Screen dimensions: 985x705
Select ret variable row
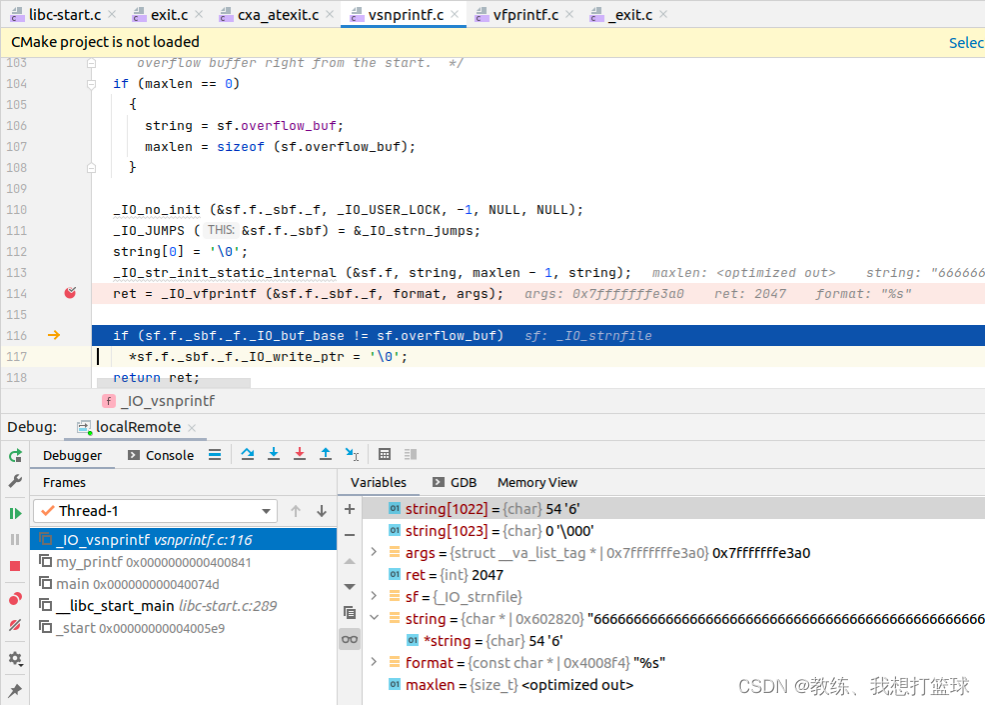click(673, 574)
